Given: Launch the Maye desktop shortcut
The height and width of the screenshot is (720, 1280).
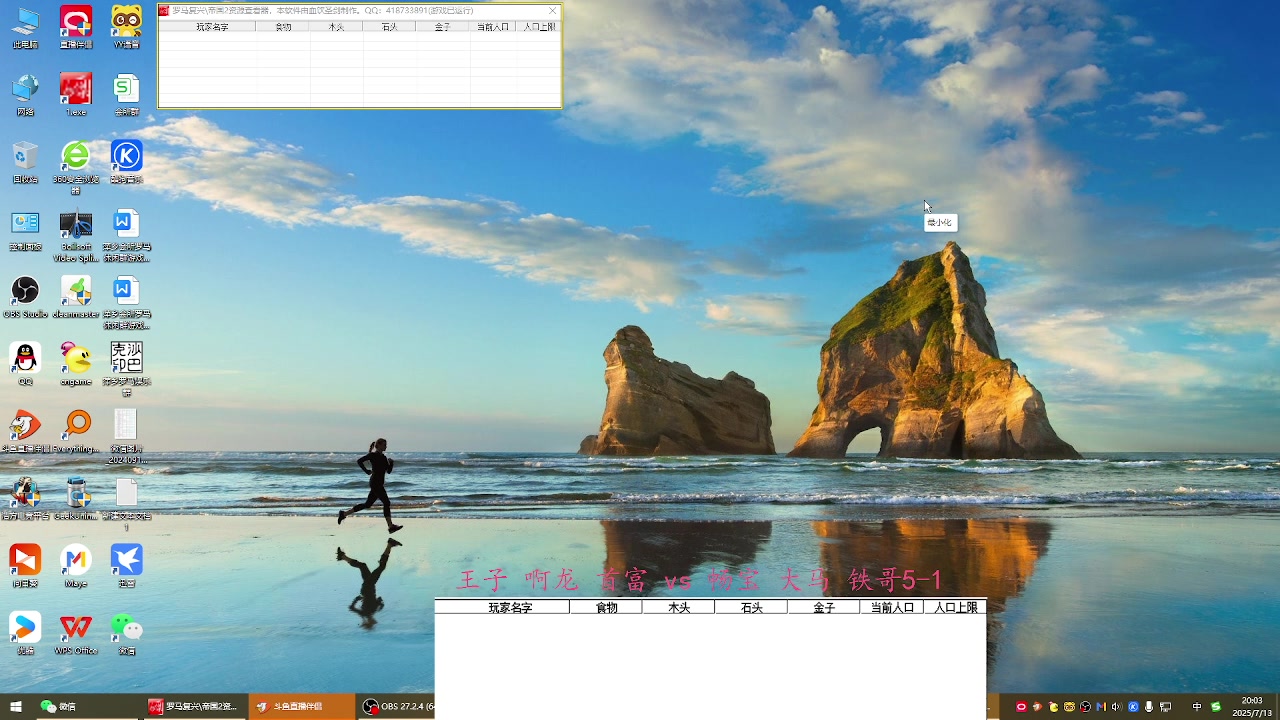Looking at the screenshot, I should (76, 566).
